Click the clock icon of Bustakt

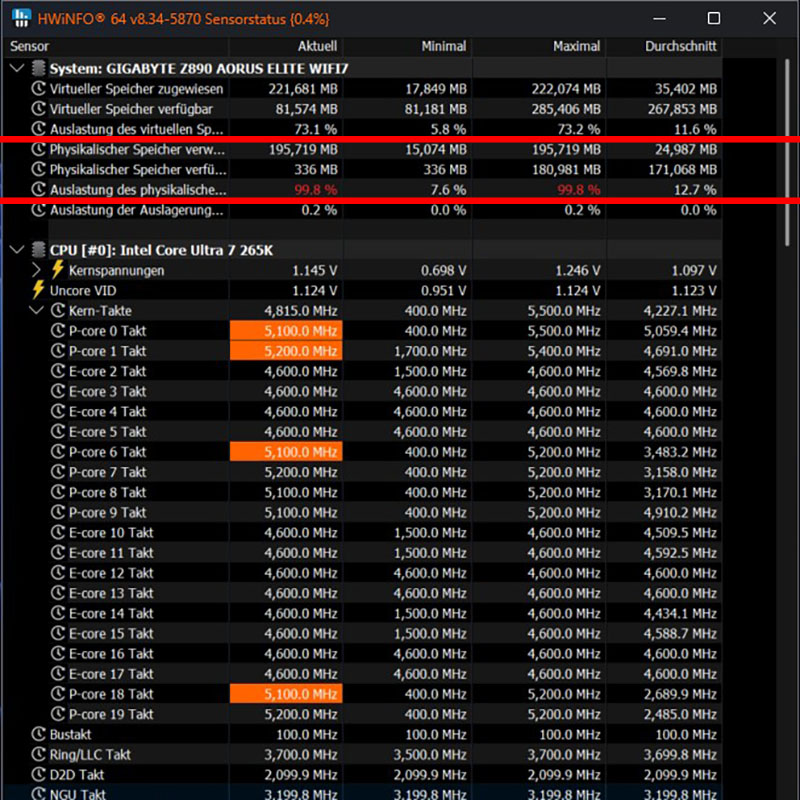coord(38,734)
